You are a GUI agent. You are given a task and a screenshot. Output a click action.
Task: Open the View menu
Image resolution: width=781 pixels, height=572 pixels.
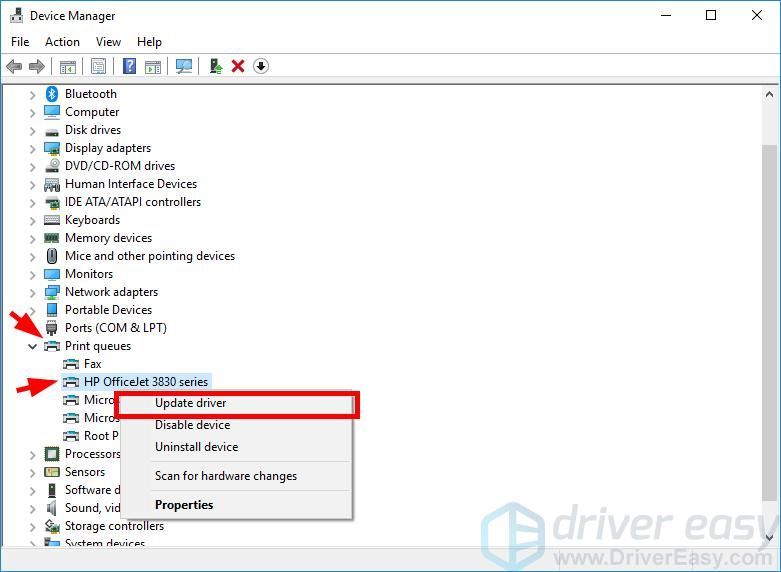[x=108, y=42]
